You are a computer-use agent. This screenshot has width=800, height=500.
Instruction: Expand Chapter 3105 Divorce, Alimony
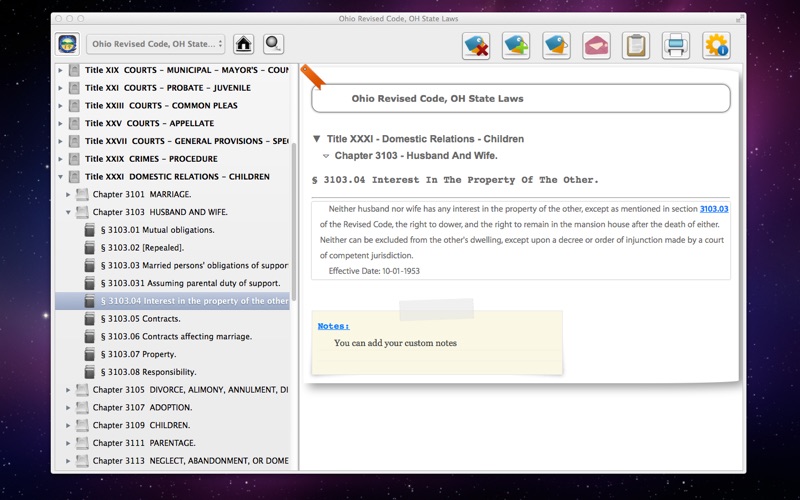pyautogui.click(x=68, y=390)
